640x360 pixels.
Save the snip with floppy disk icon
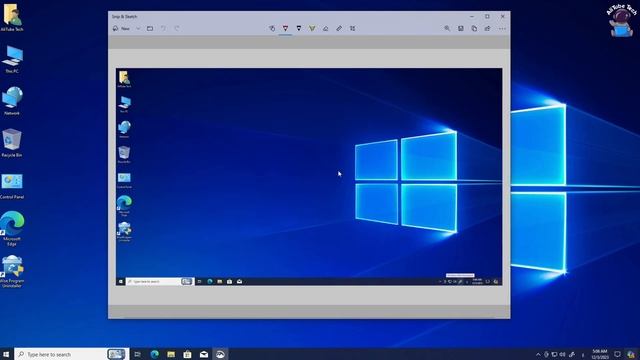(461, 29)
